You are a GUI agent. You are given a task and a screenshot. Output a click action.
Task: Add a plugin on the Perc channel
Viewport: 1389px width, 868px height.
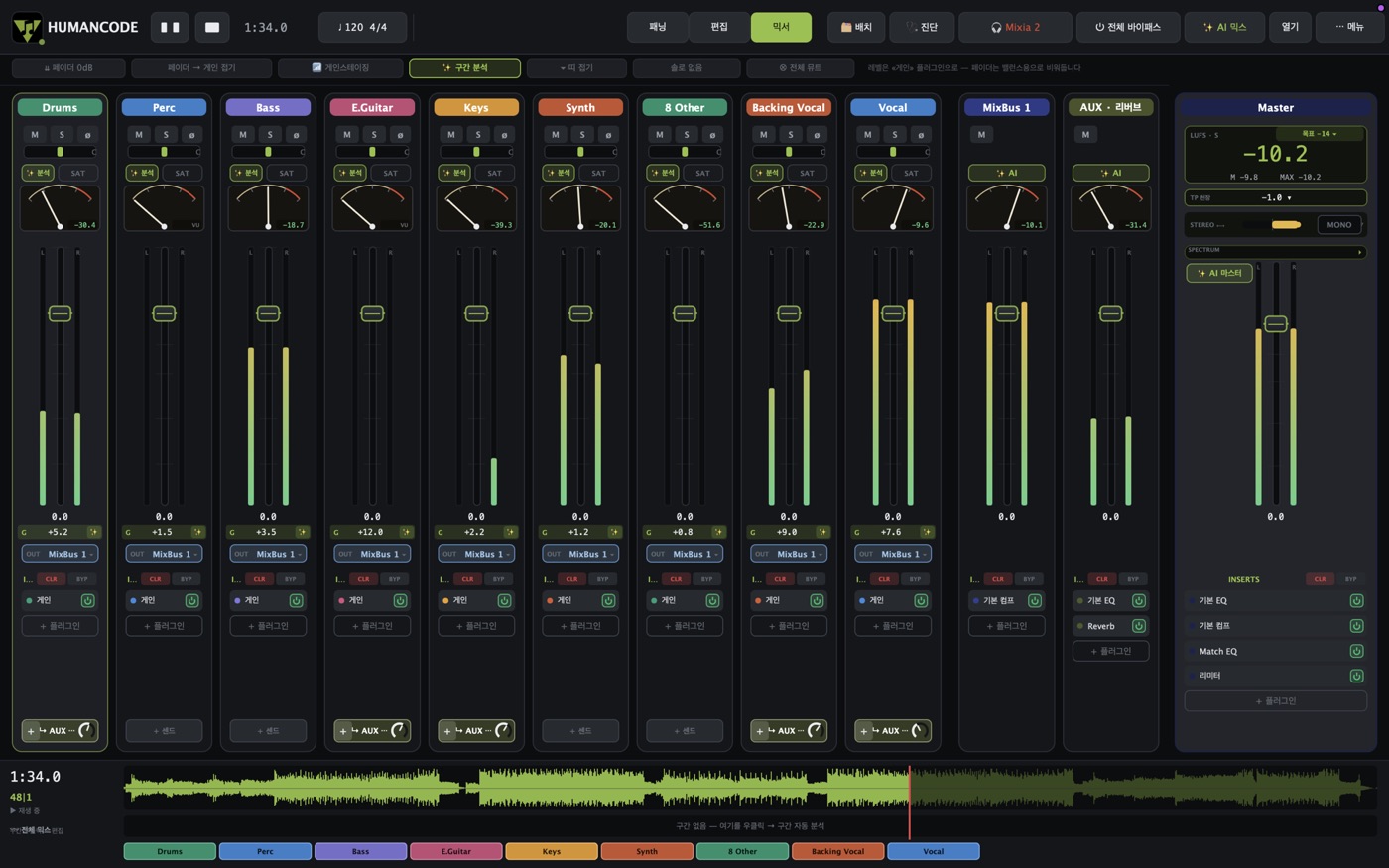164,626
